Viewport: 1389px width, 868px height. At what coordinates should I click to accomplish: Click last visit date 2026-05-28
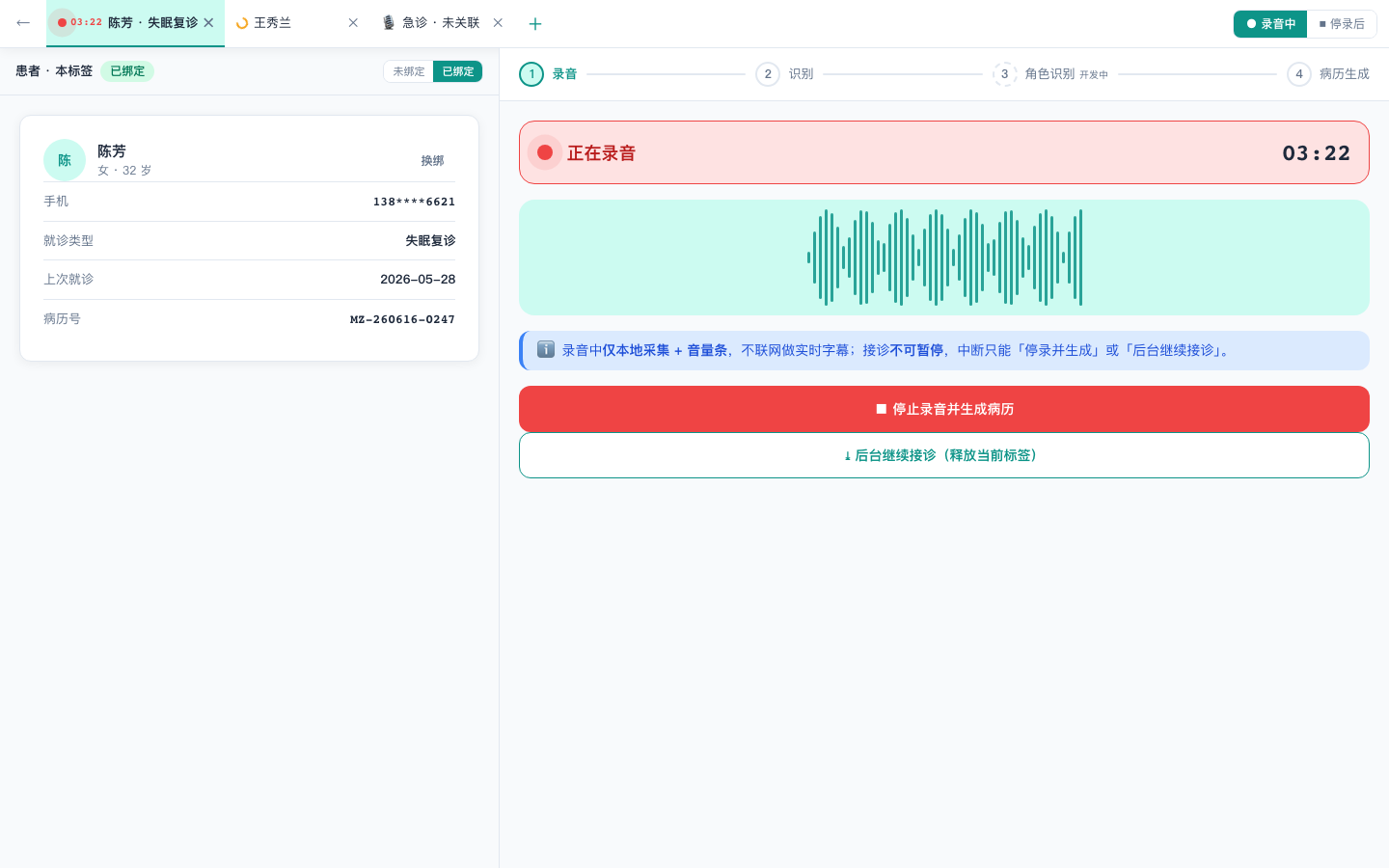(x=418, y=280)
